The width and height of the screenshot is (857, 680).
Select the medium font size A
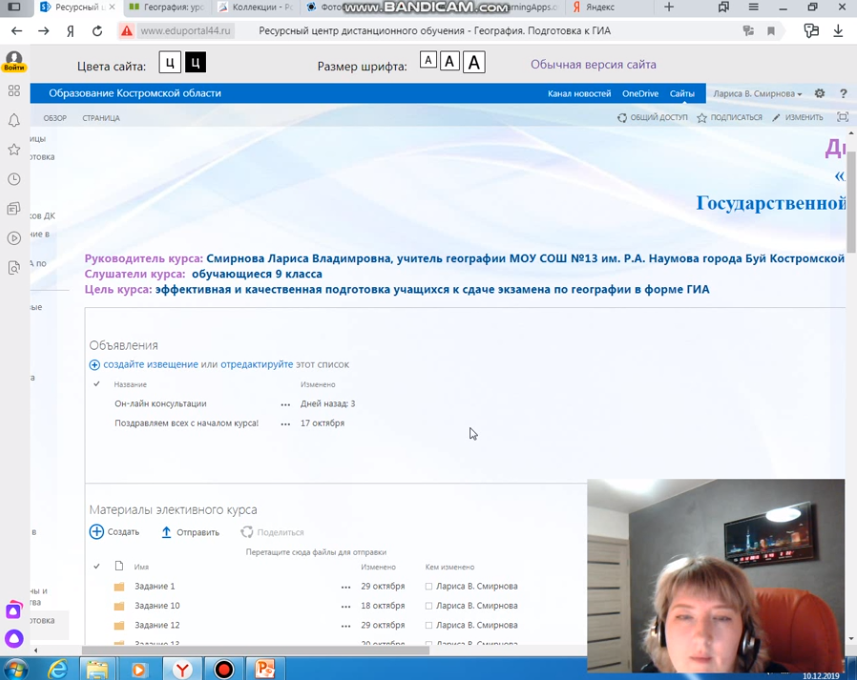449,61
